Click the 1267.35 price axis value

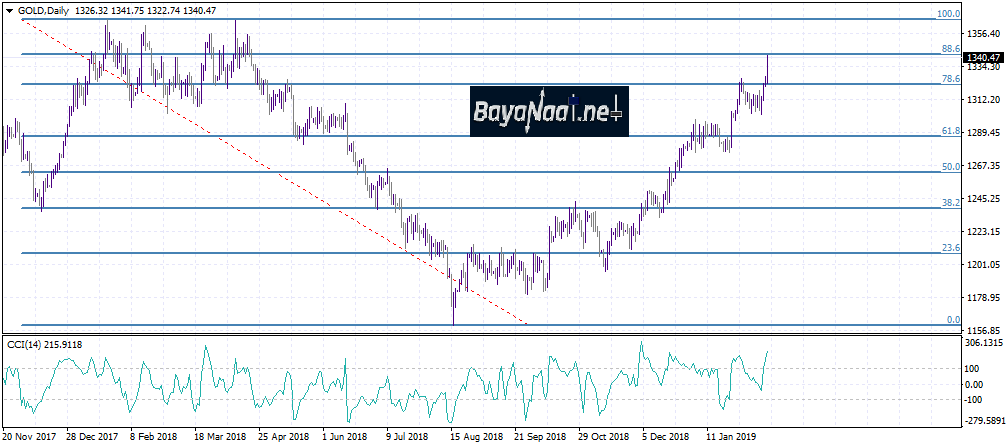[983, 166]
